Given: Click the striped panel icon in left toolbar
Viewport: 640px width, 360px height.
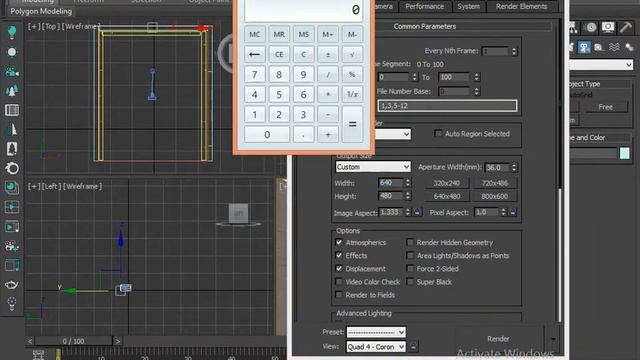Looking at the screenshot, I should click(12, 110).
